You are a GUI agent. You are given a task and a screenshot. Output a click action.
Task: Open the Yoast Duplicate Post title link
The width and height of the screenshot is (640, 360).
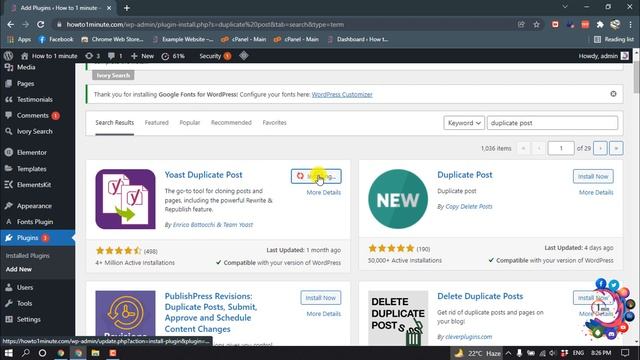(203, 175)
